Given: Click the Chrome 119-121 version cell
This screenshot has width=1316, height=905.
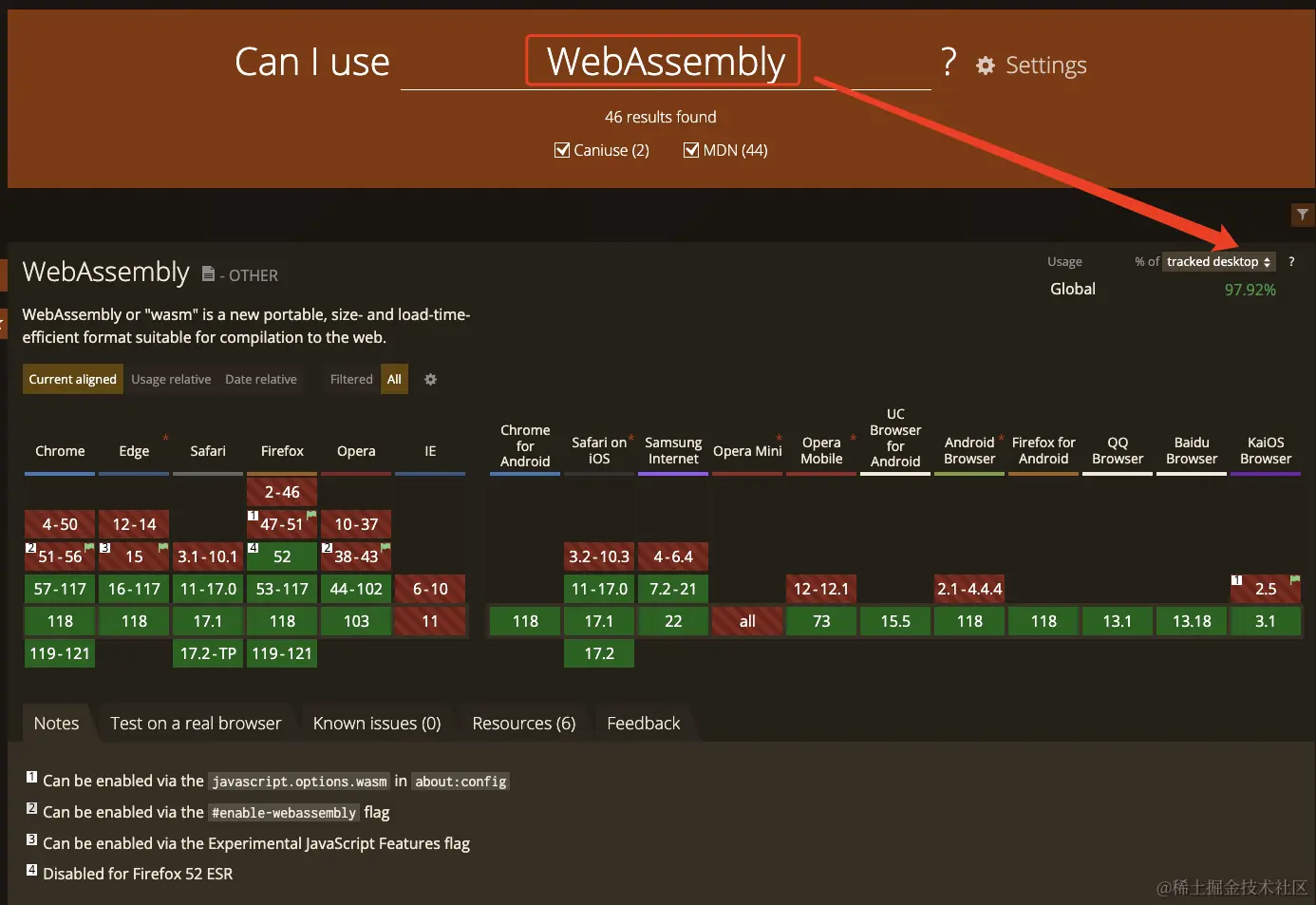Looking at the screenshot, I should [60, 653].
